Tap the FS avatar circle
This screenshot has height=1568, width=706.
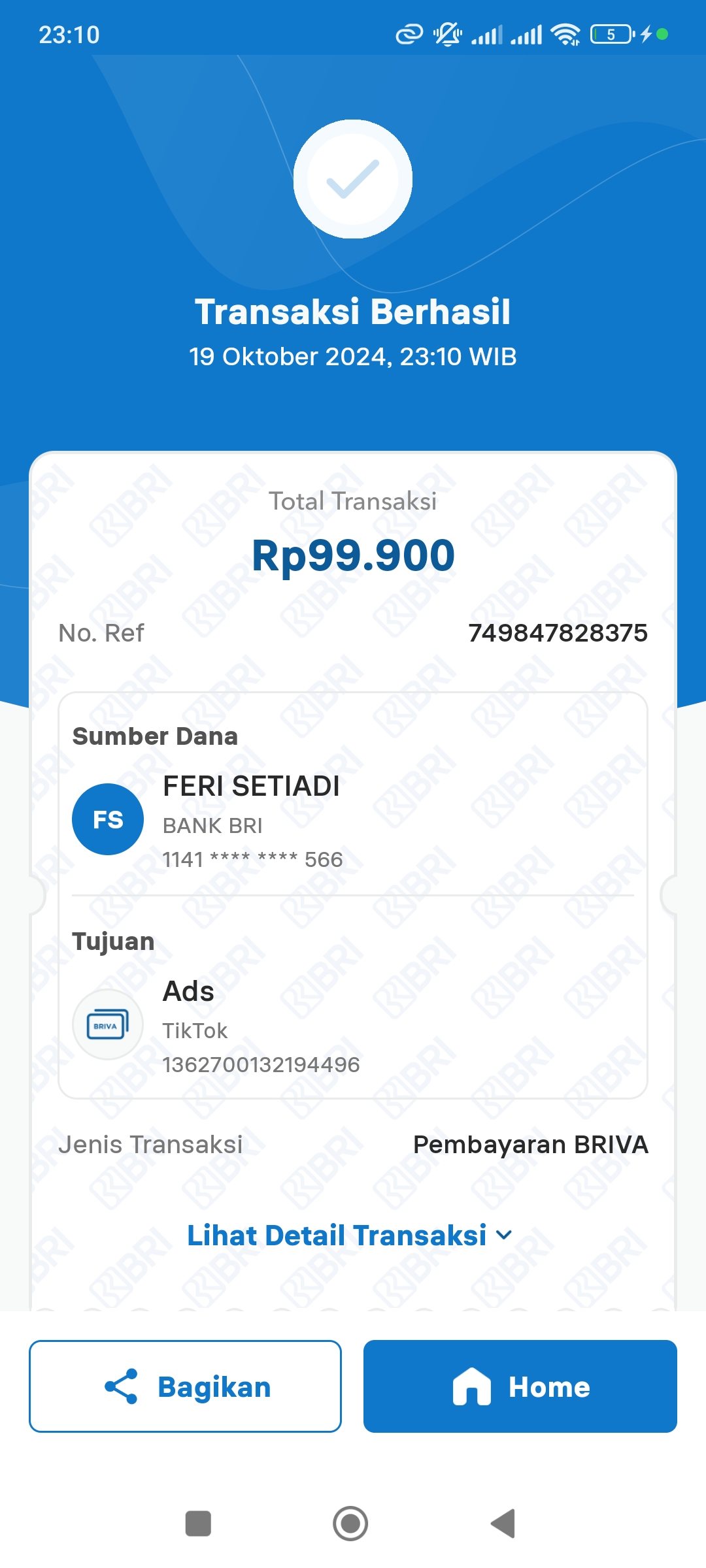click(x=108, y=819)
